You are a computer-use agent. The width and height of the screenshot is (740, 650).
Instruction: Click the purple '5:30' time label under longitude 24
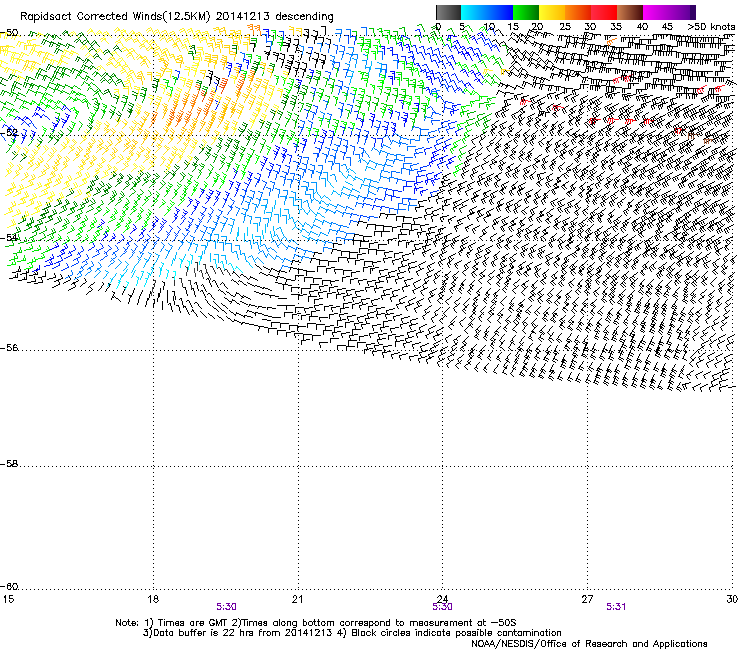(442, 607)
